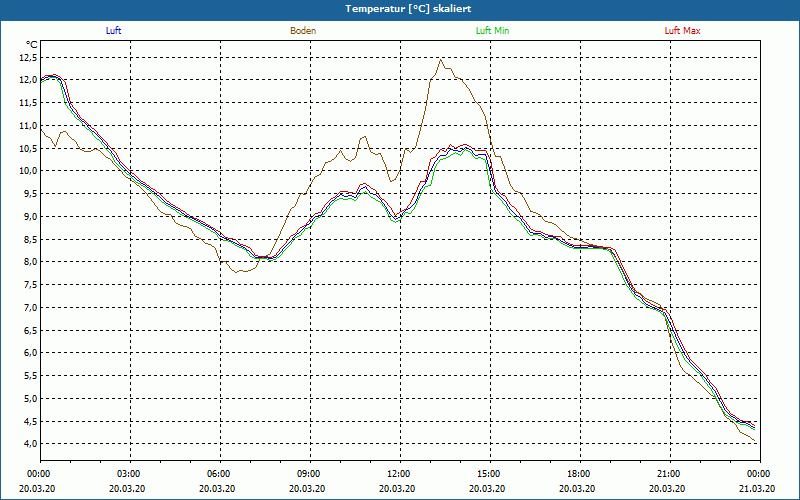Screen dimensions: 800x500
Task: Click the Luft Min legend label
Action: click(x=492, y=31)
